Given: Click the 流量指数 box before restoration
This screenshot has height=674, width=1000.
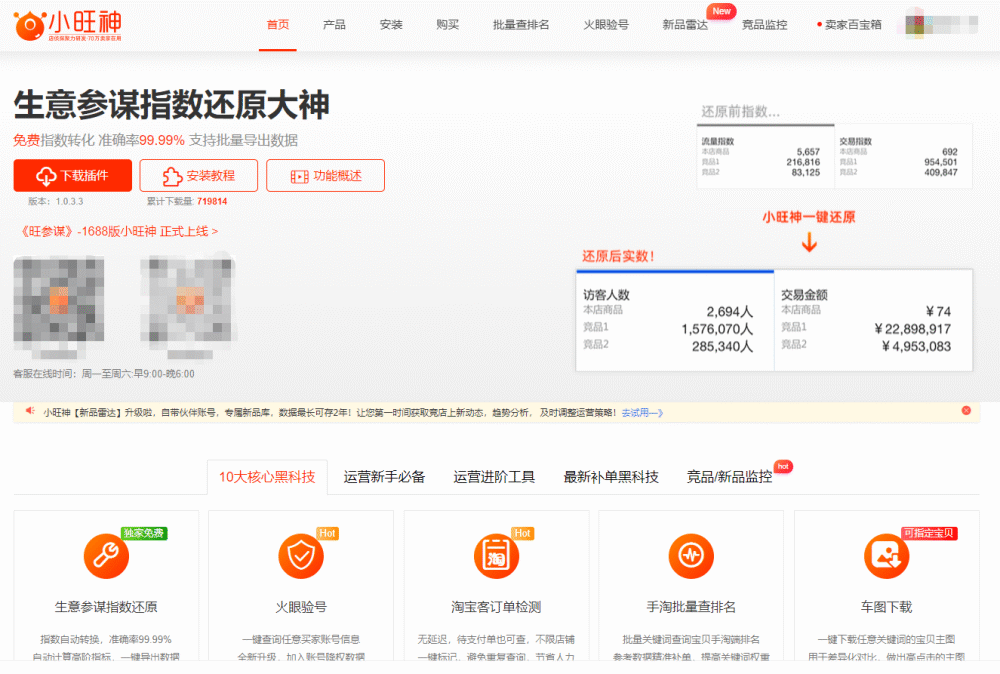Looking at the screenshot, I should (765, 156).
